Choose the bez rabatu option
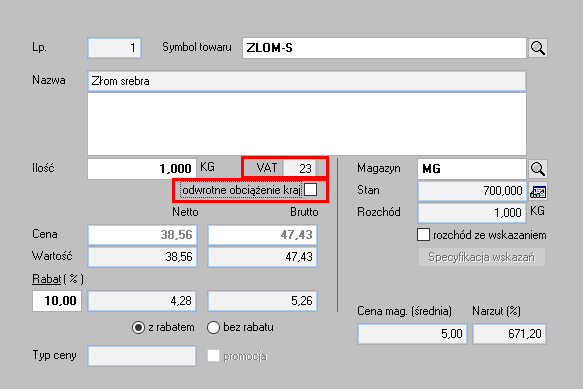583x389 pixels. (213, 328)
